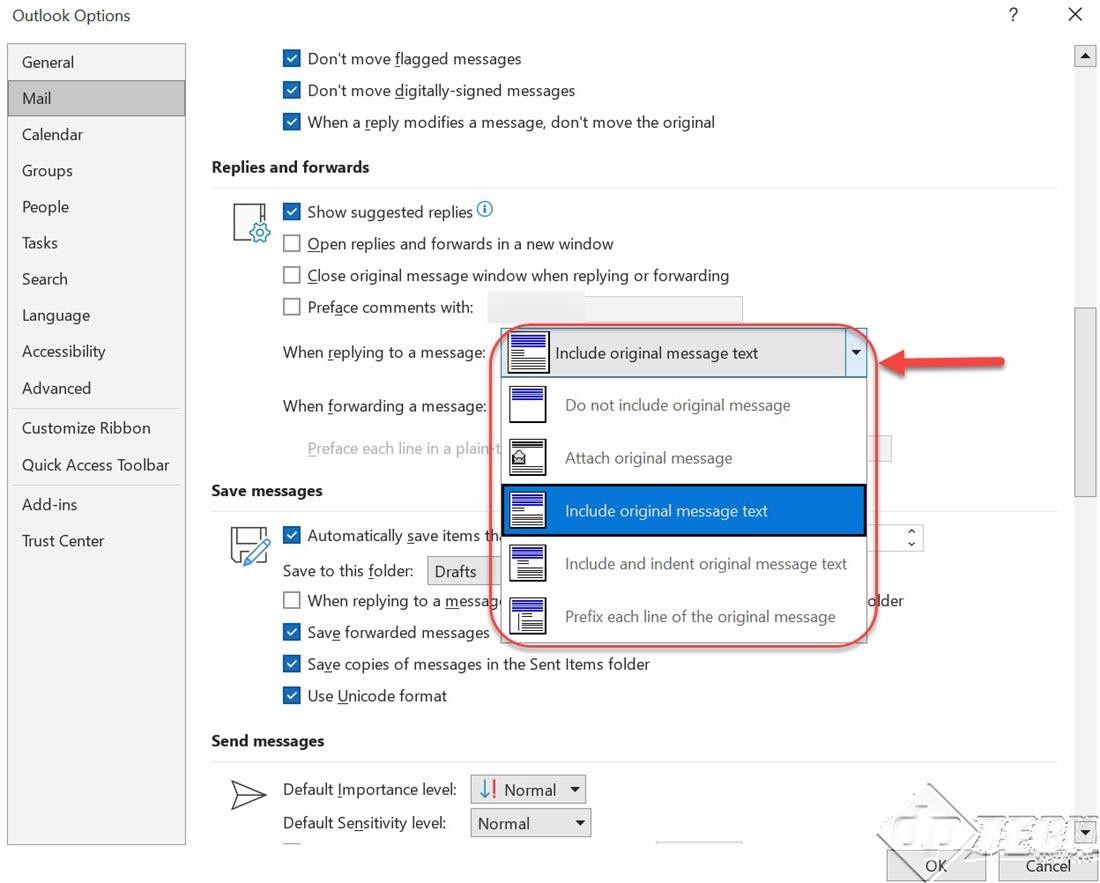This screenshot has width=1100, height=883.
Task: Click the Save messages floppy disk icon
Action: (x=250, y=546)
